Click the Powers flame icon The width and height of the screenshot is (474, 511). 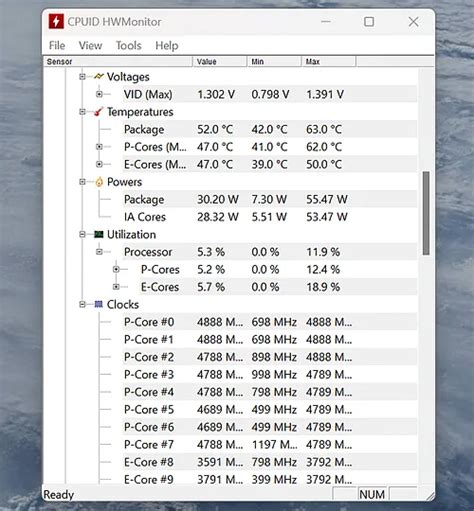tap(99, 182)
